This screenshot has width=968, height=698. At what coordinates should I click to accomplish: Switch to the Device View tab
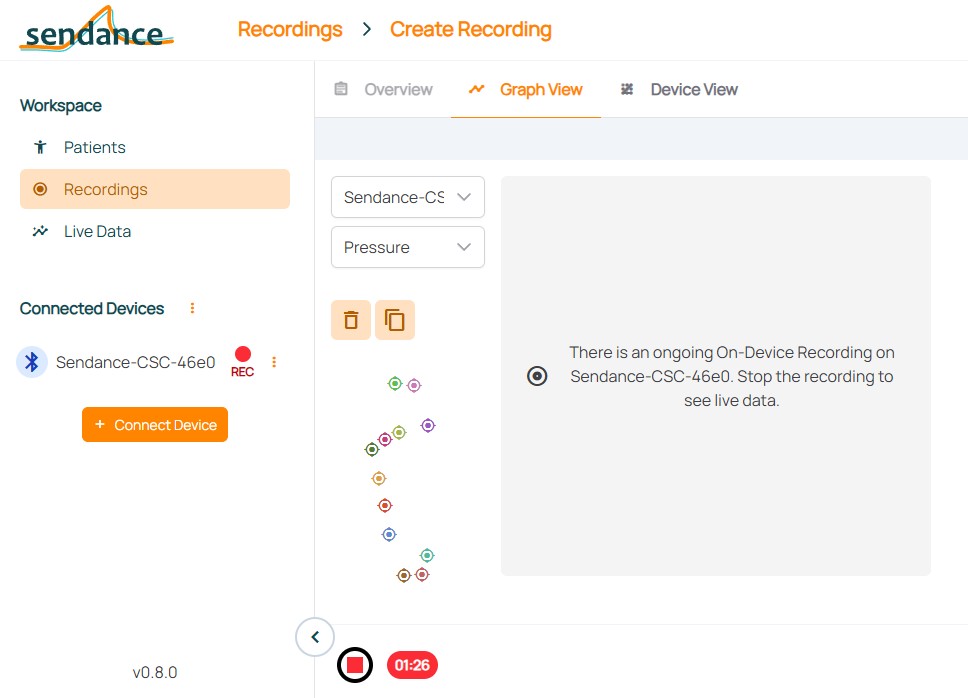[x=679, y=89]
